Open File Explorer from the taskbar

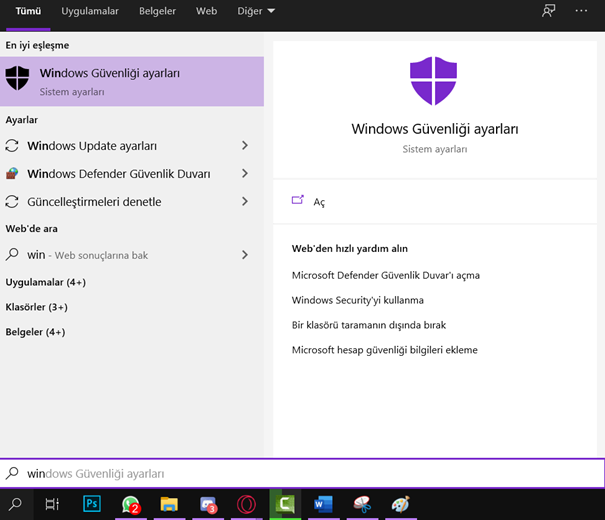point(169,504)
